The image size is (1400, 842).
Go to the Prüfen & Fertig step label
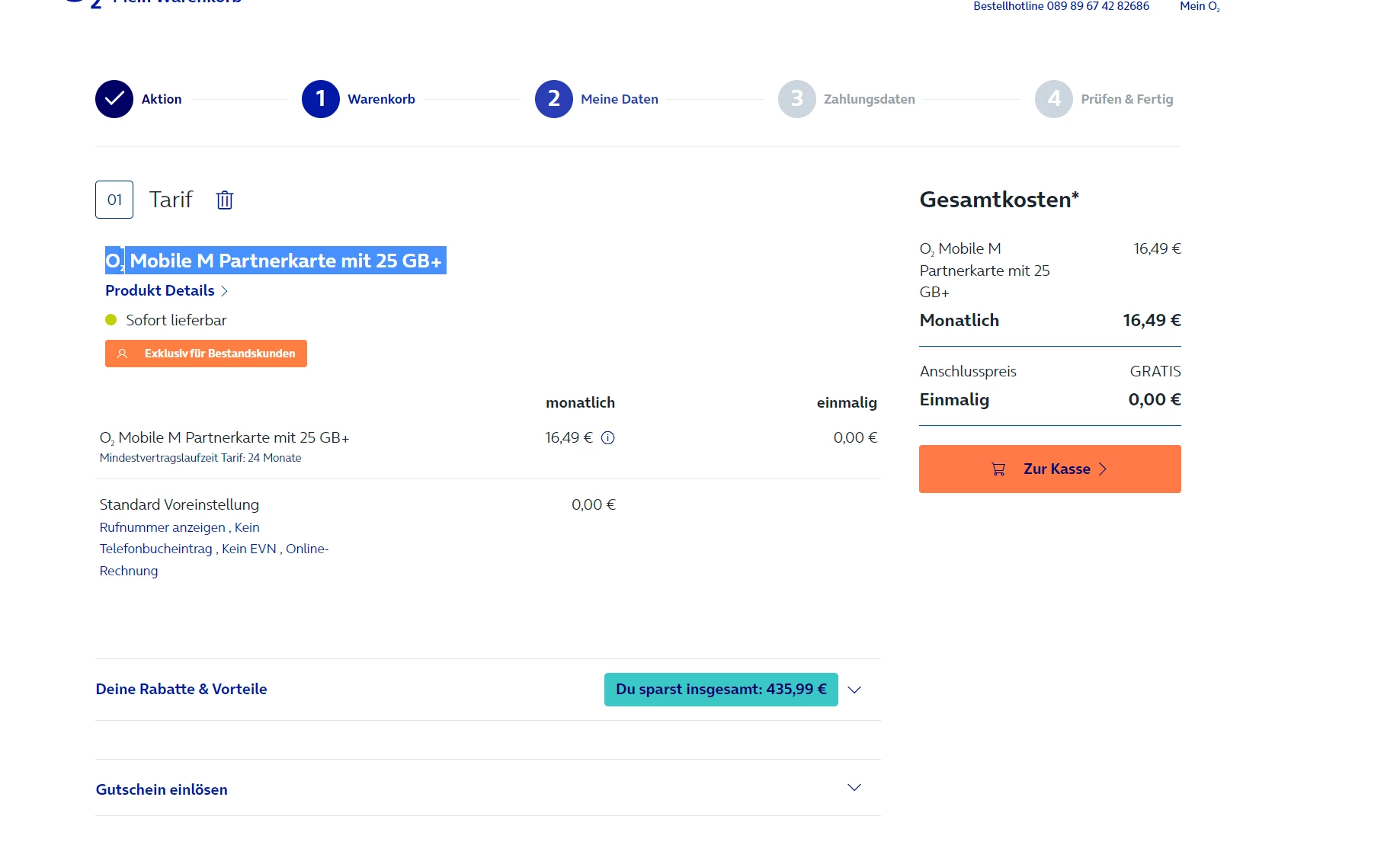click(x=1127, y=99)
